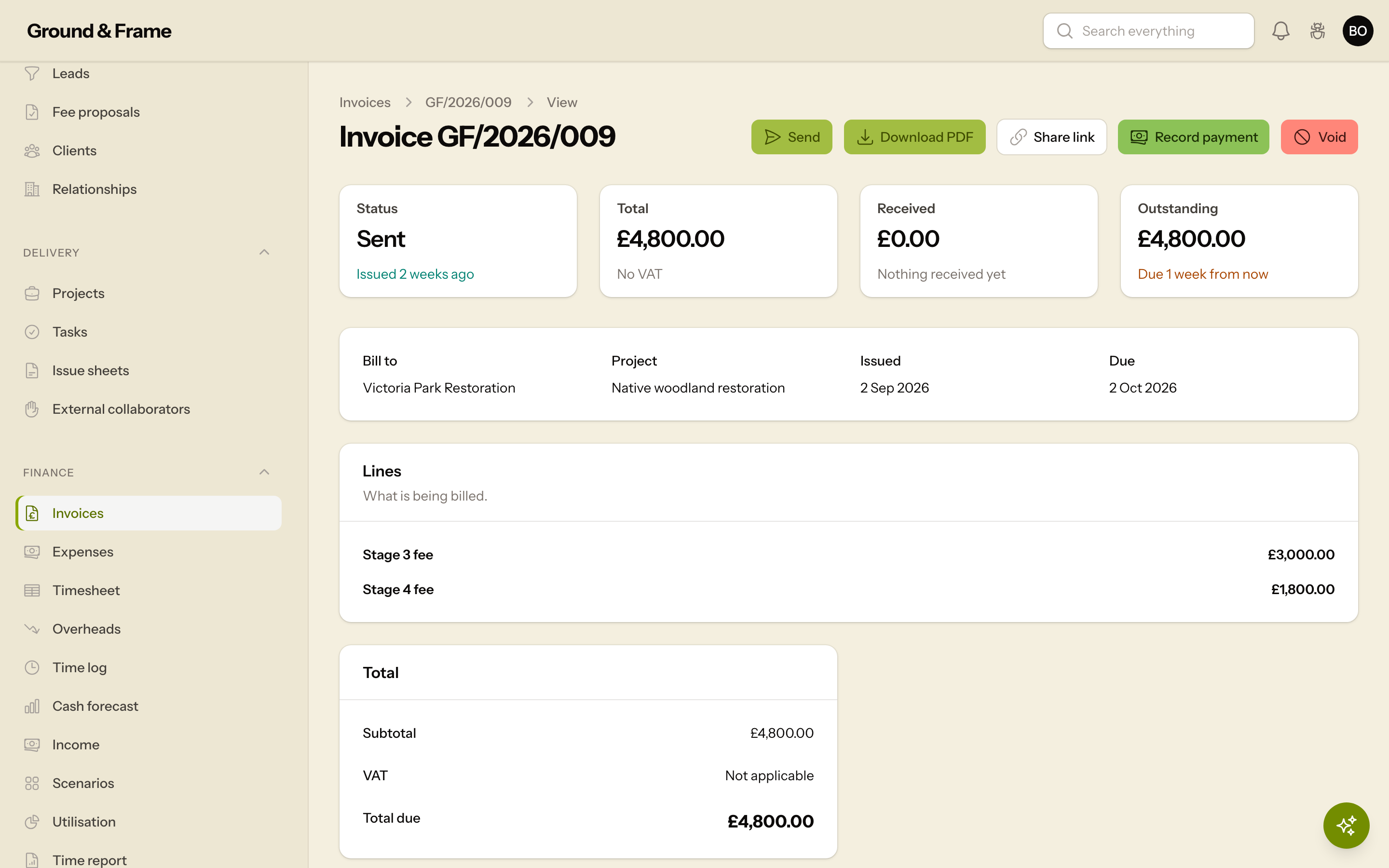Click the Income banknote icon

[x=32, y=745]
